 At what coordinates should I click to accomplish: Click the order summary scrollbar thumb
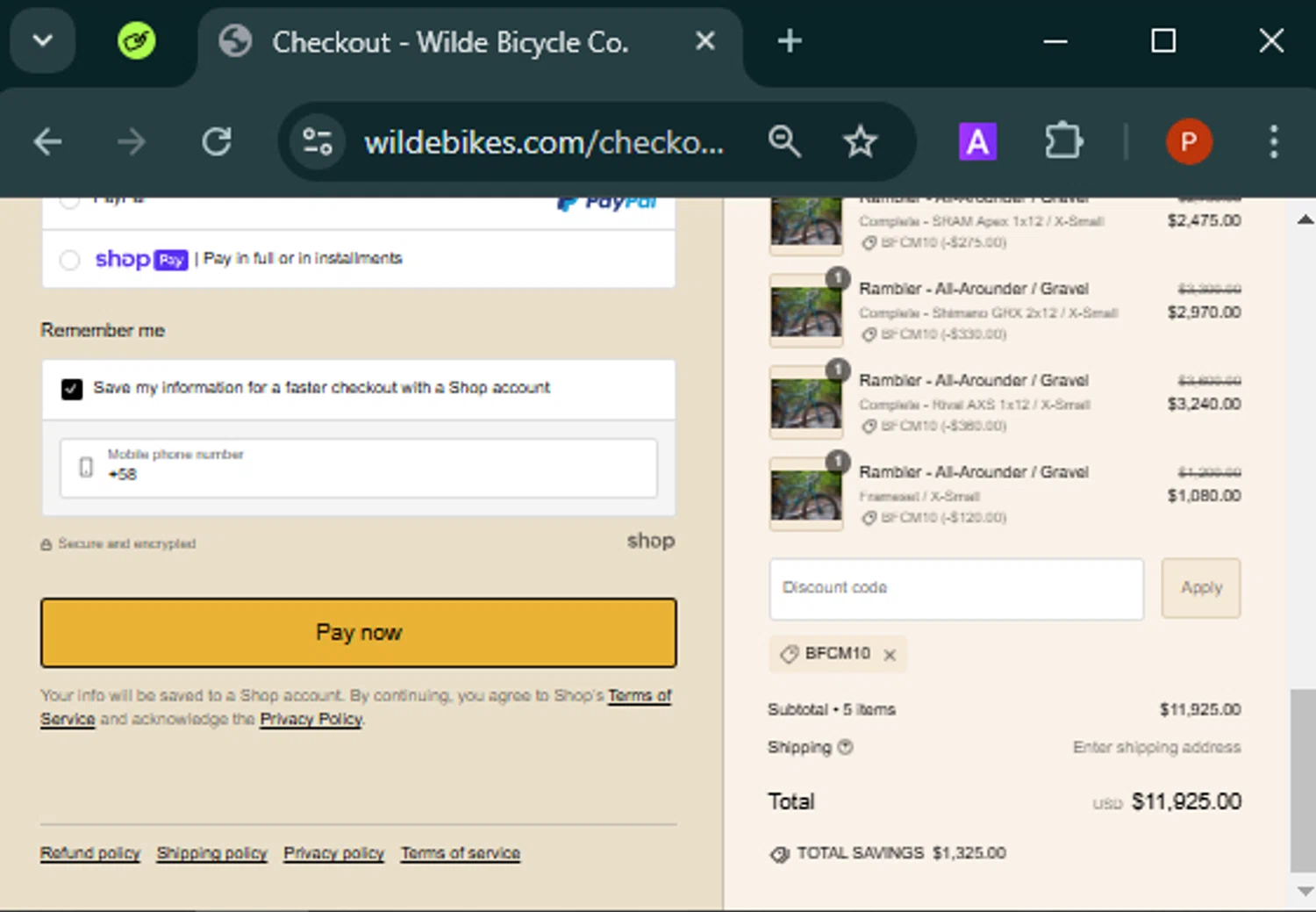(1304, 781)
